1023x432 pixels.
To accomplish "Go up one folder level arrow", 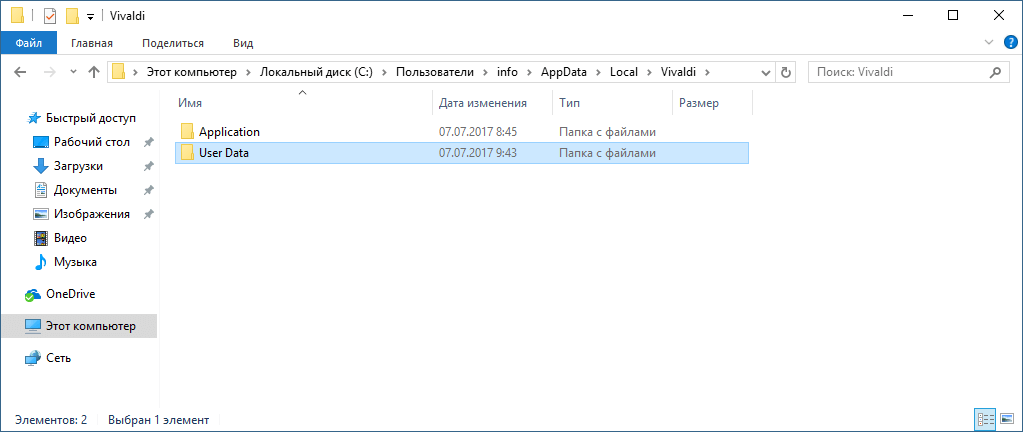I will click(93, 72).
